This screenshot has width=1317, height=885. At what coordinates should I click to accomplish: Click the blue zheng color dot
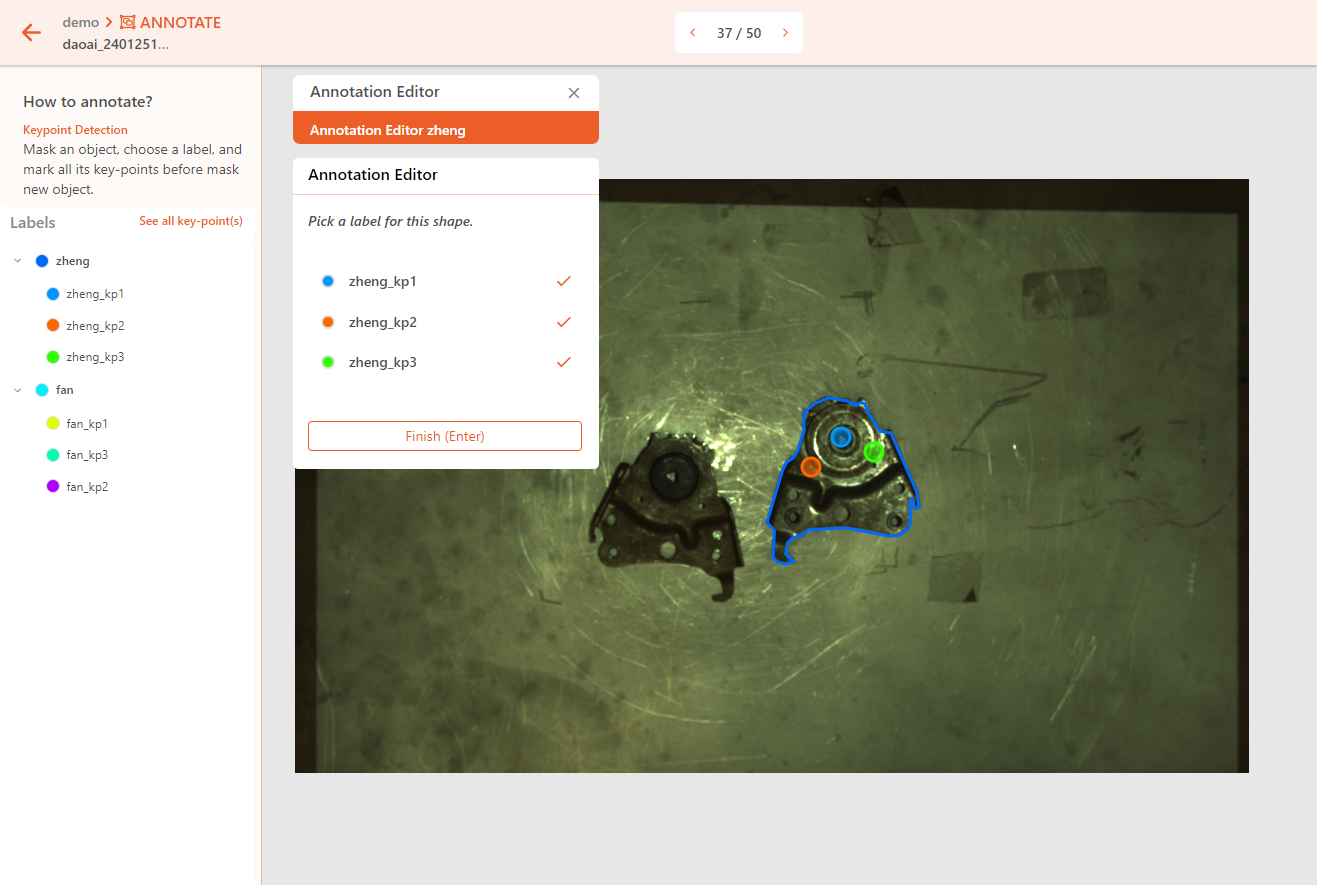coord(42,261)
